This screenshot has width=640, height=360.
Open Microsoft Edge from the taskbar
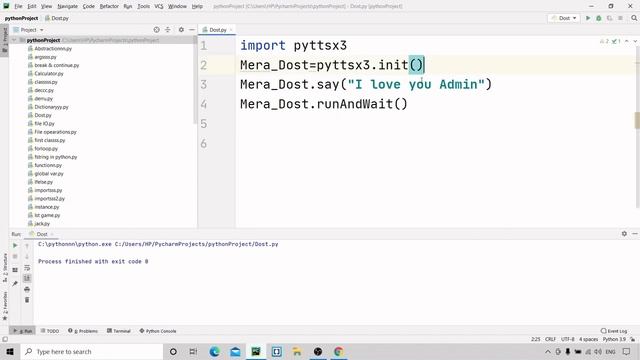tap(215, 351)
